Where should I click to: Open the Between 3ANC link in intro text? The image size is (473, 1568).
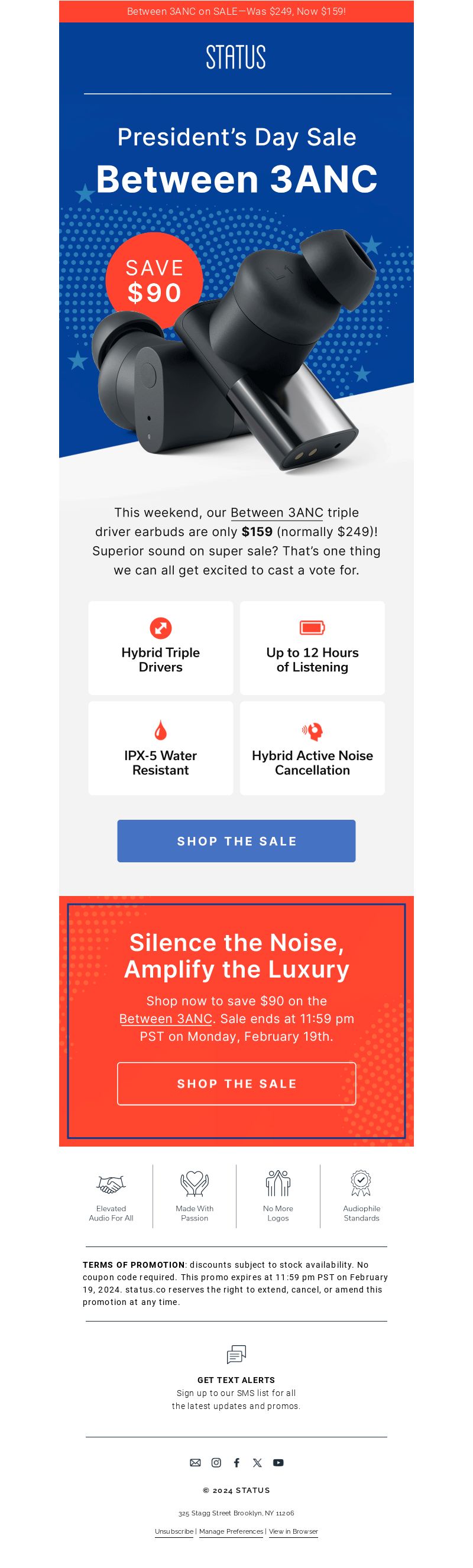coord(277,512)
